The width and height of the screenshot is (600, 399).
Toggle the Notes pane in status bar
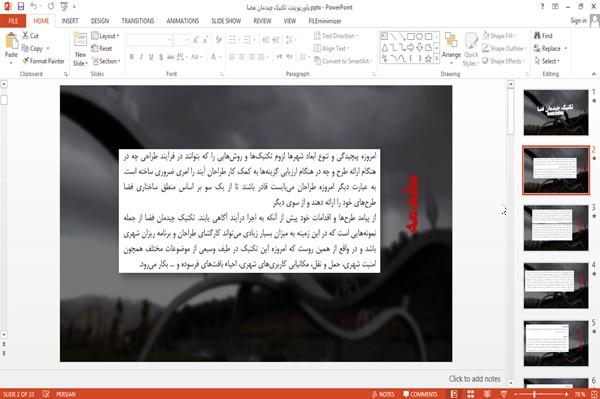(383, 394)
